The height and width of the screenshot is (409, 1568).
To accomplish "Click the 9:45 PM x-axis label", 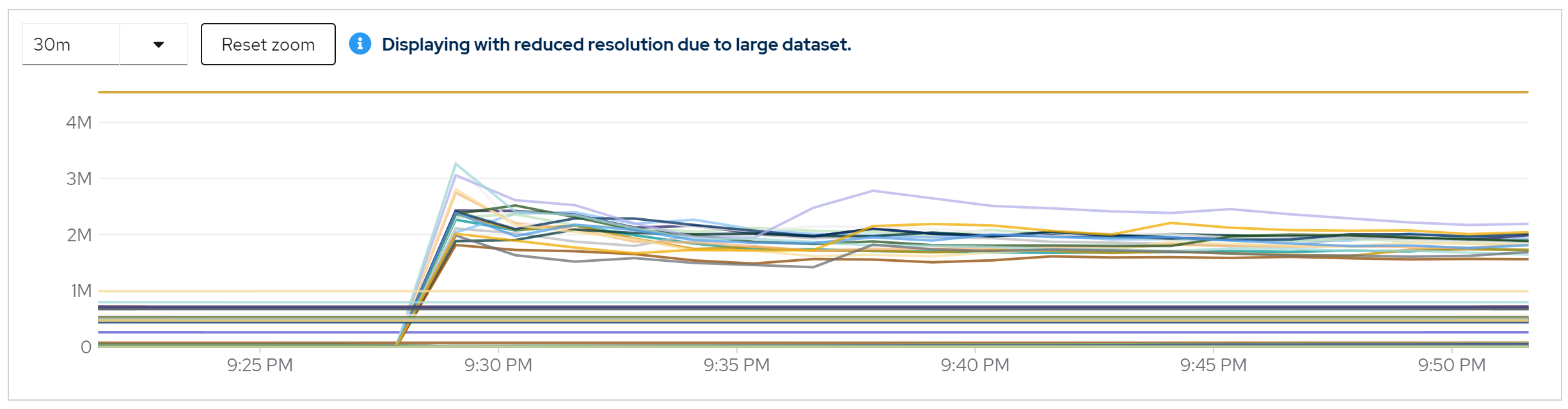I will tap(1213, 365).
